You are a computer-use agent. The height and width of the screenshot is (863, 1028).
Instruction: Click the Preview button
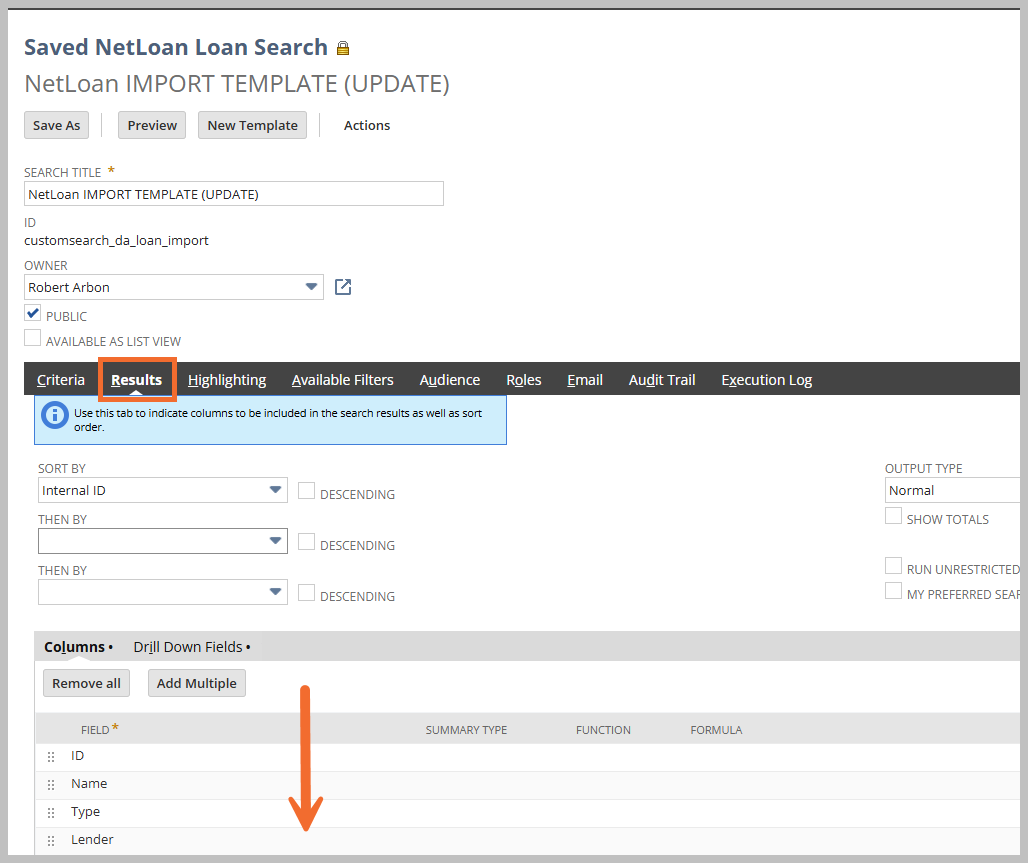pyautogui.click(x=152, y=125)
